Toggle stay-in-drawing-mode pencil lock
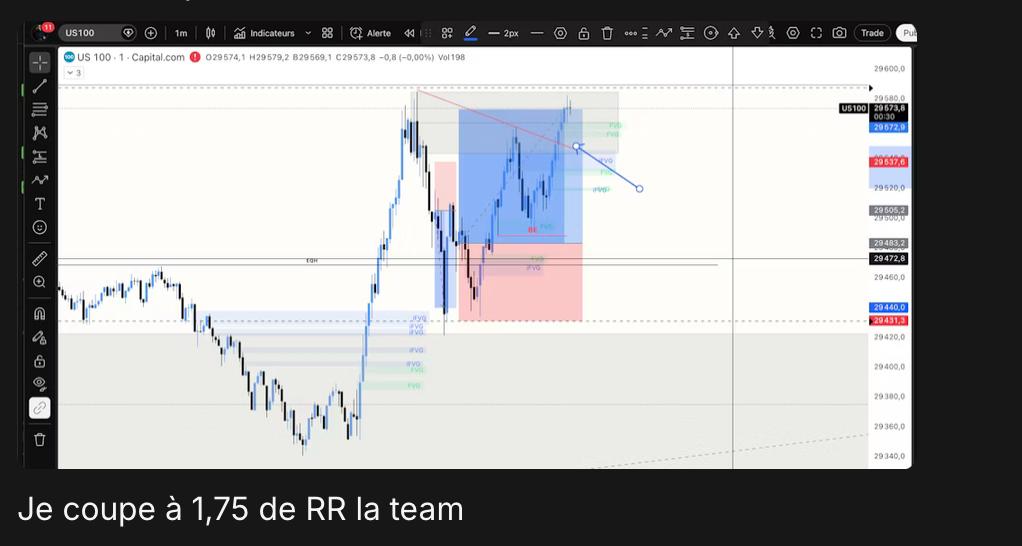 [40, 338]
